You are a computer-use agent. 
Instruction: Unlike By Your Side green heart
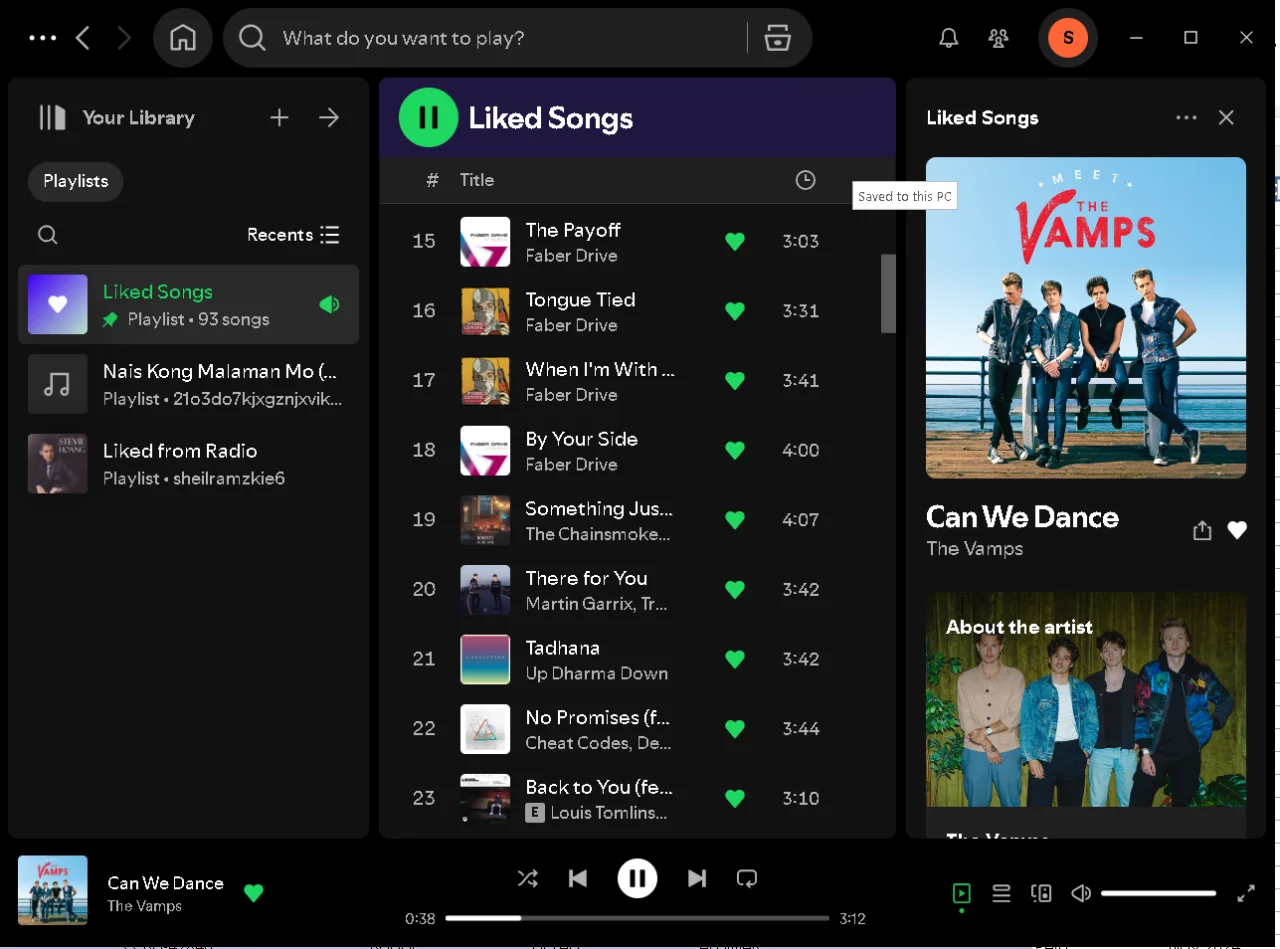point(735,450)
